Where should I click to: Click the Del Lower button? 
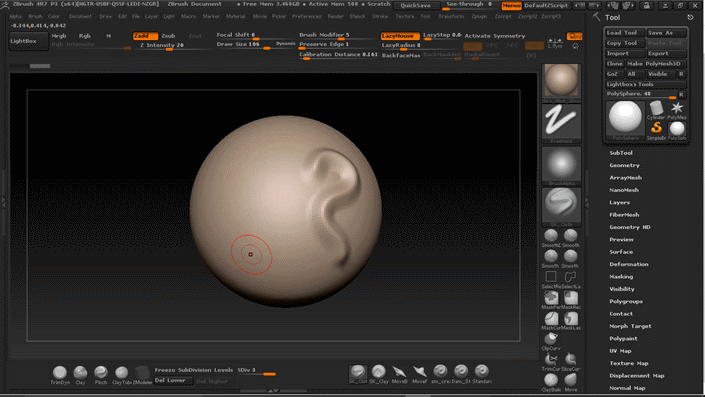173,380
